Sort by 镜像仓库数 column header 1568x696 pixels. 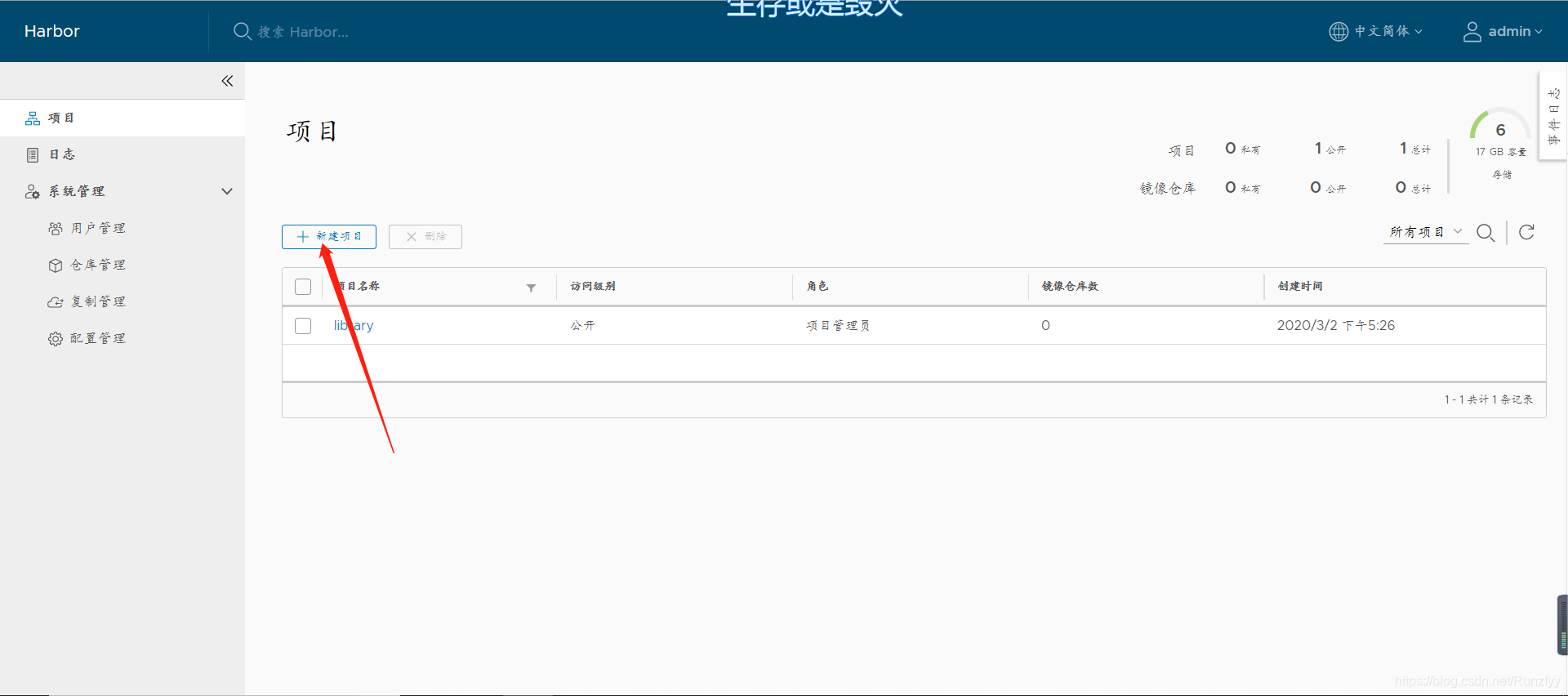(1070, 286)
